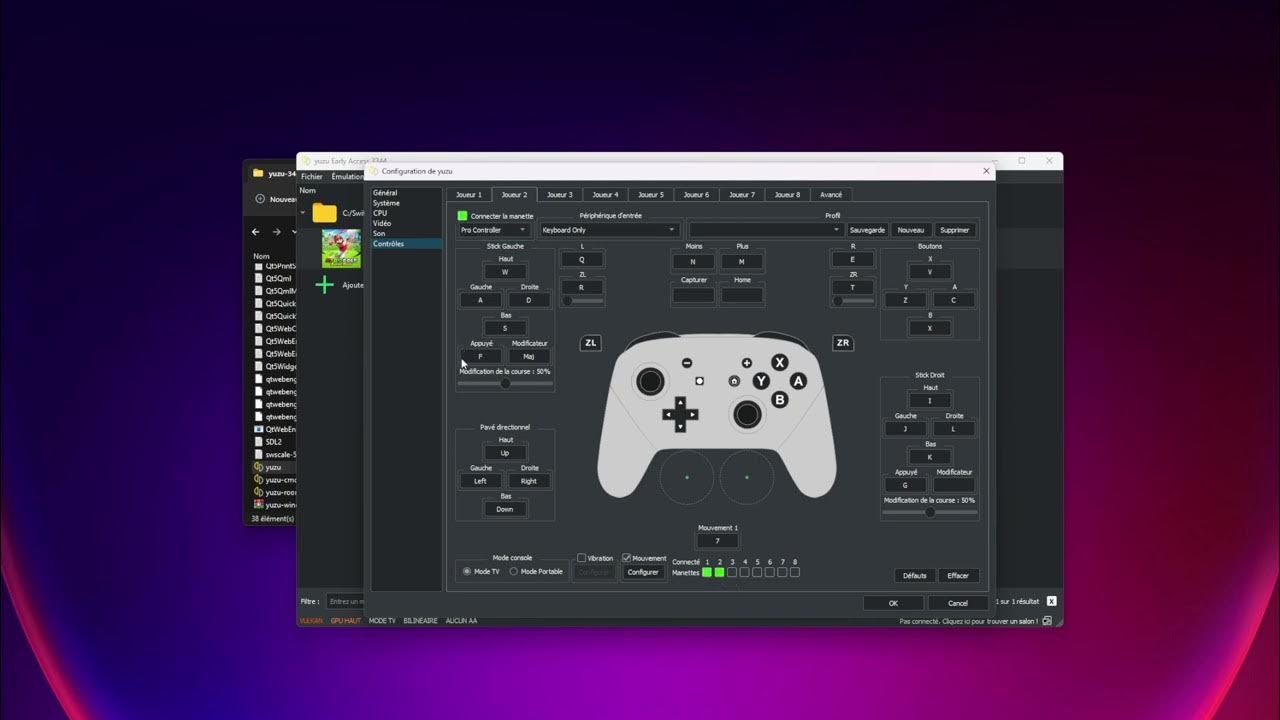Click the ZL threshold slider
This screenshot has width=1280, height=720.
click(582, 300)
